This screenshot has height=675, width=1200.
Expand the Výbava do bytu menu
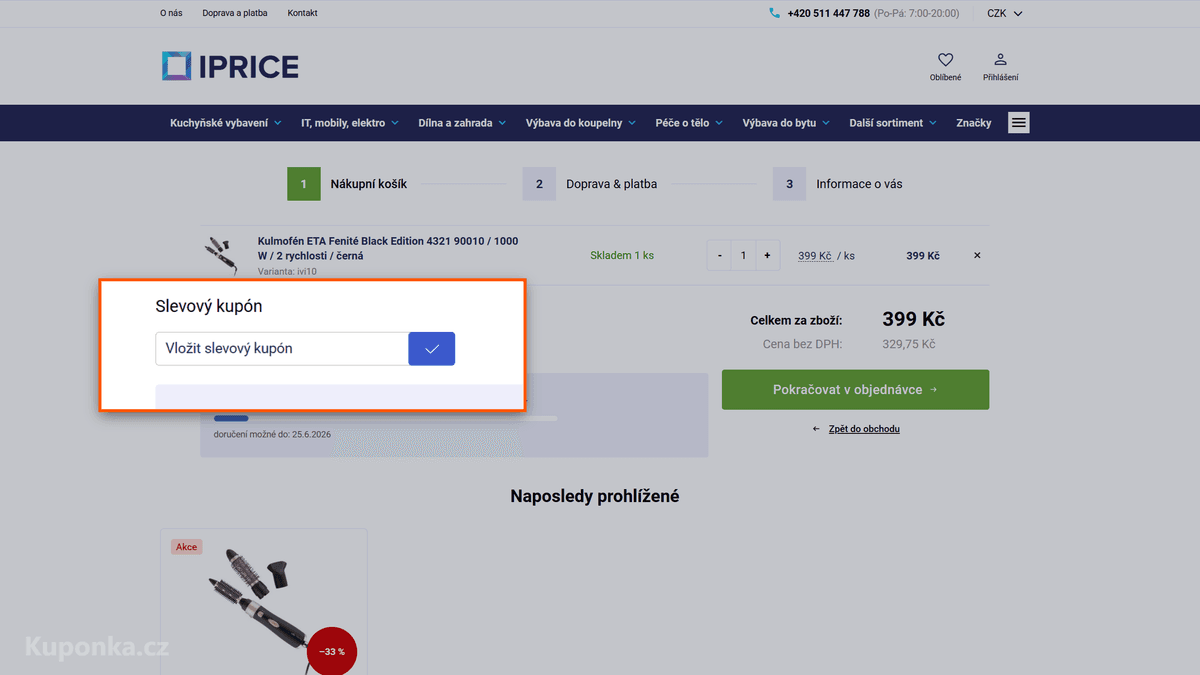pos(786,123)
